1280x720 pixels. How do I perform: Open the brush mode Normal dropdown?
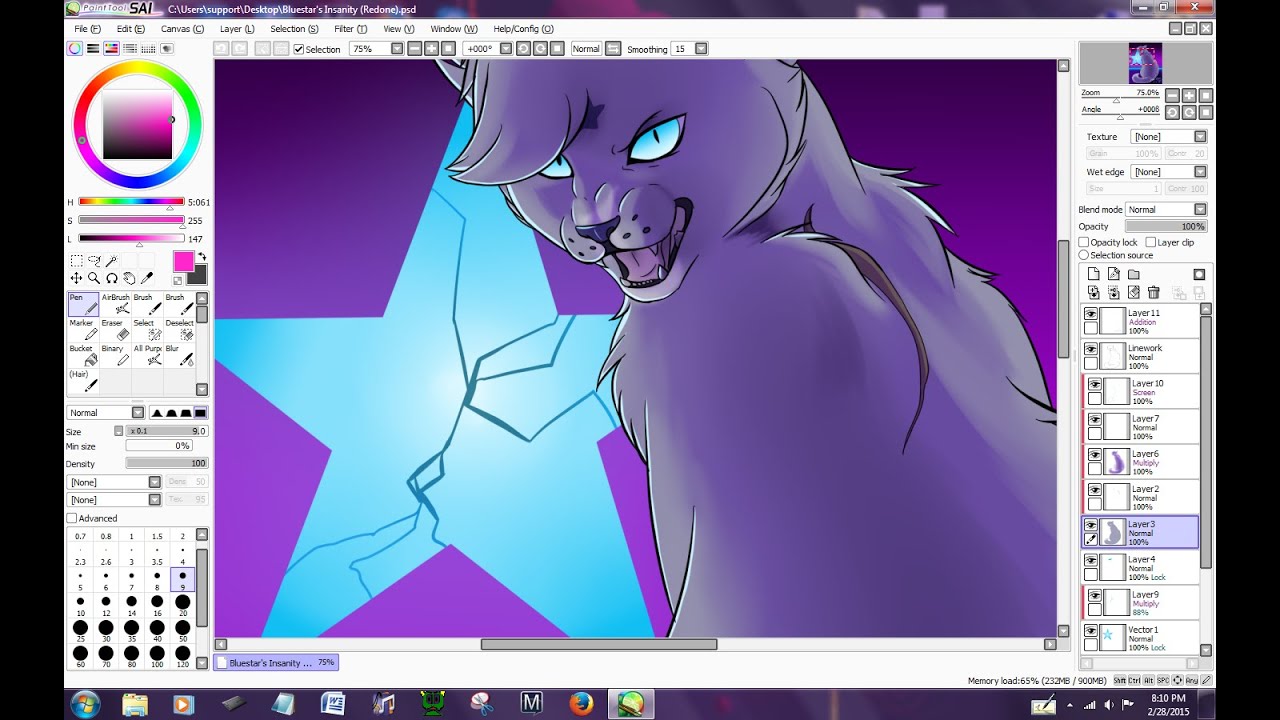point(138,412)
